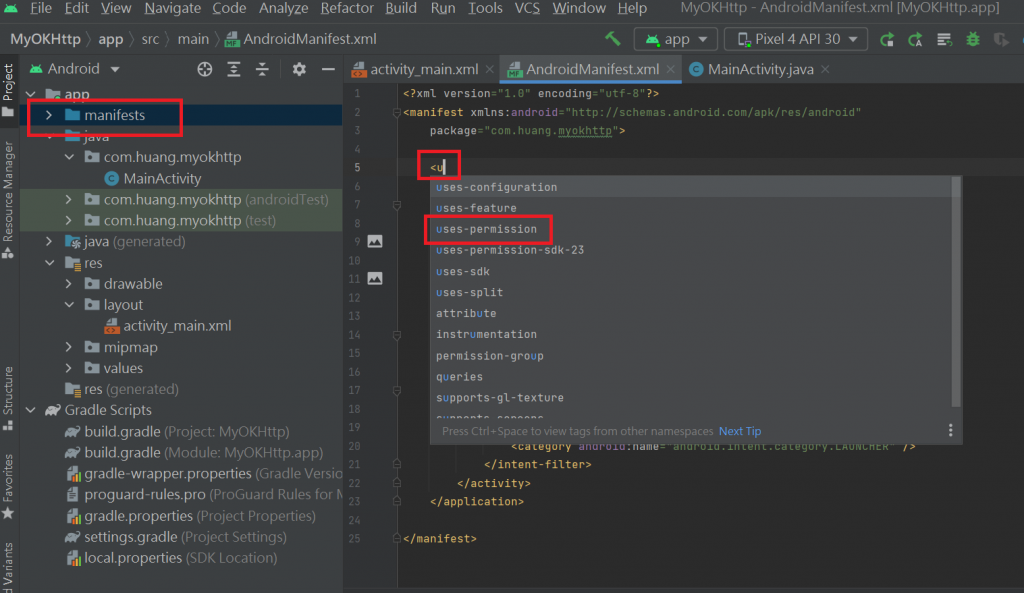Click Expand All icon in Project panel

pyautogui.click(x=233, y=69)
